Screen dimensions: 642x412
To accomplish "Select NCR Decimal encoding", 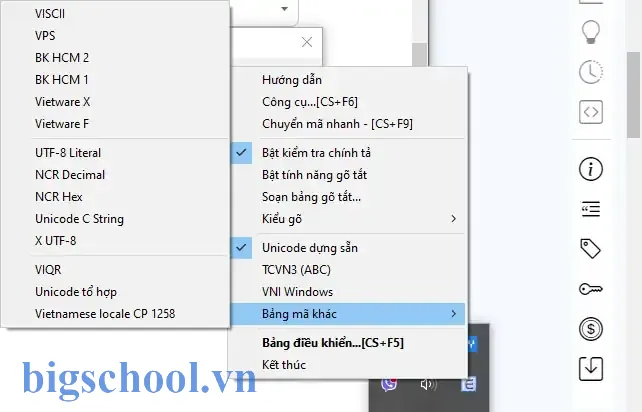I will (115, 175).
